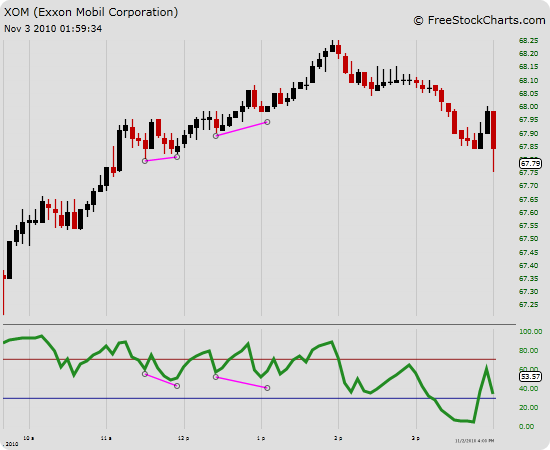Click the 67.90 price axis label
Image resolution: width=550 pixels, height=450 pixels.
(x=528, y=134)
